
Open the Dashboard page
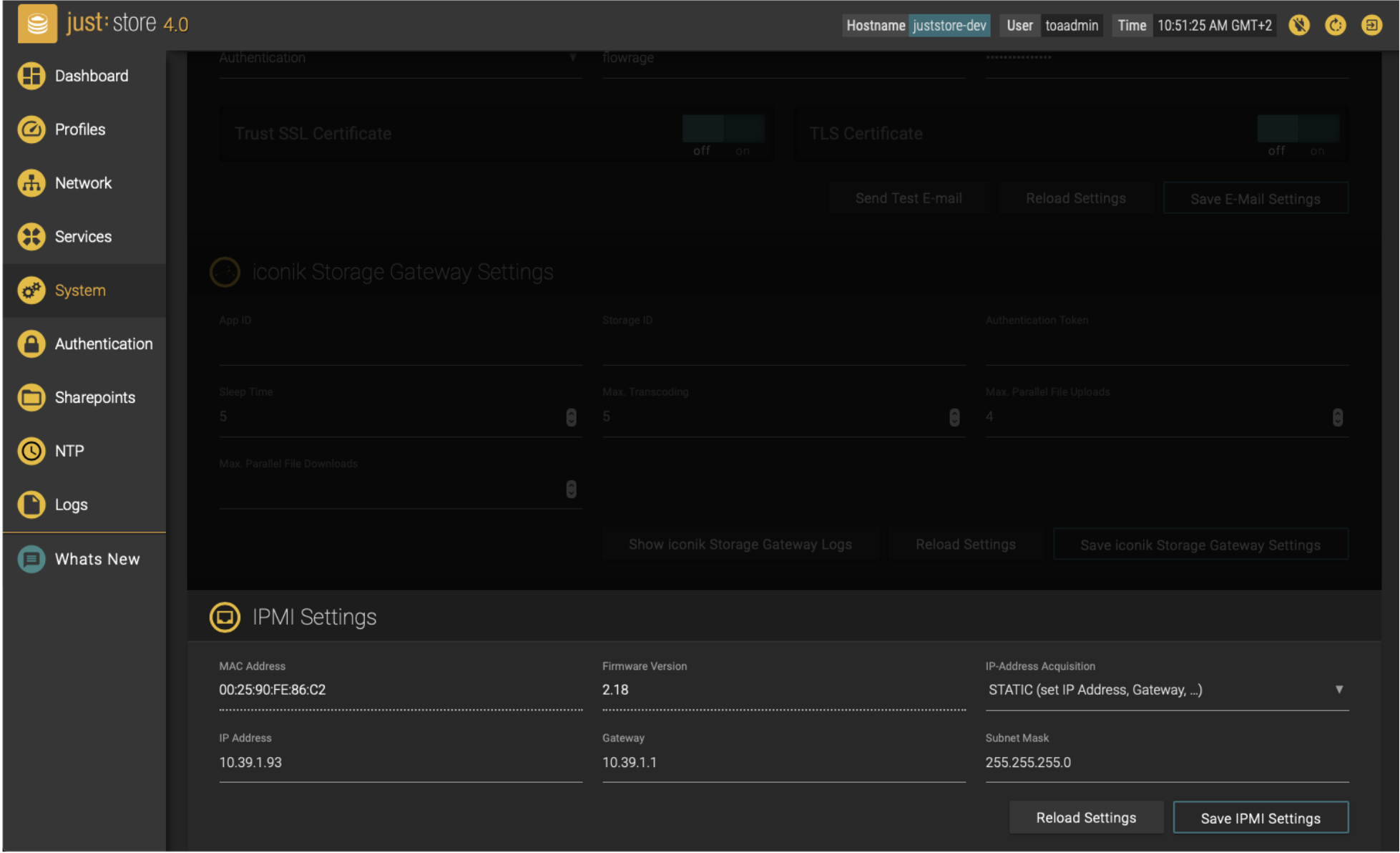(x=85, y=76)
